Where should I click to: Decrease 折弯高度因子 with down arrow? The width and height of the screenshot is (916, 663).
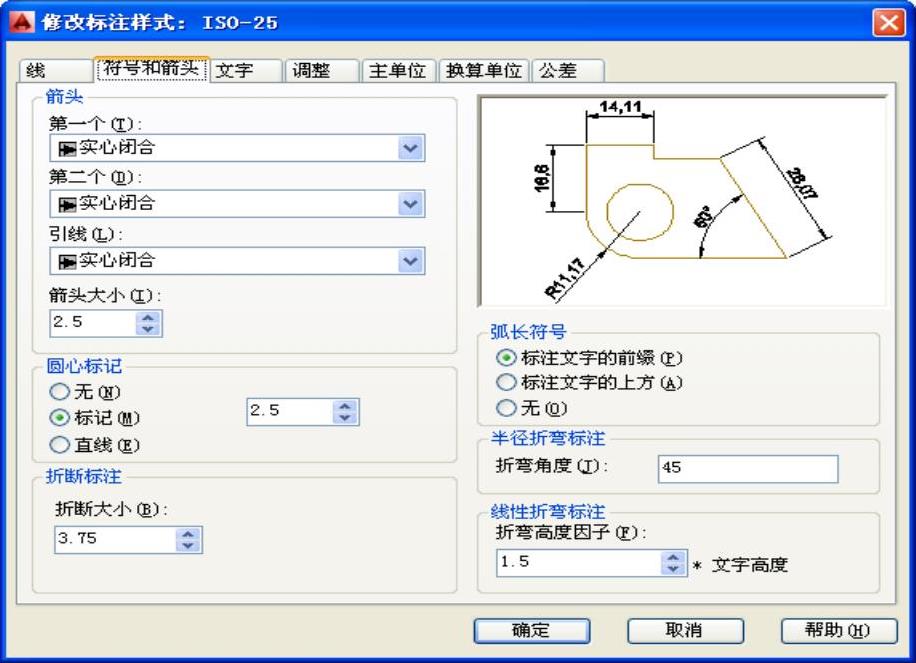(673, 570)
